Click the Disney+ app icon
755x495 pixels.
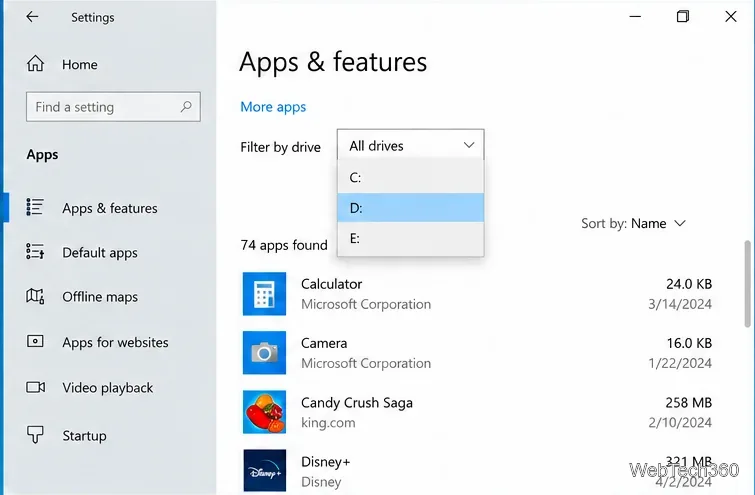click(x=264, y=470)
